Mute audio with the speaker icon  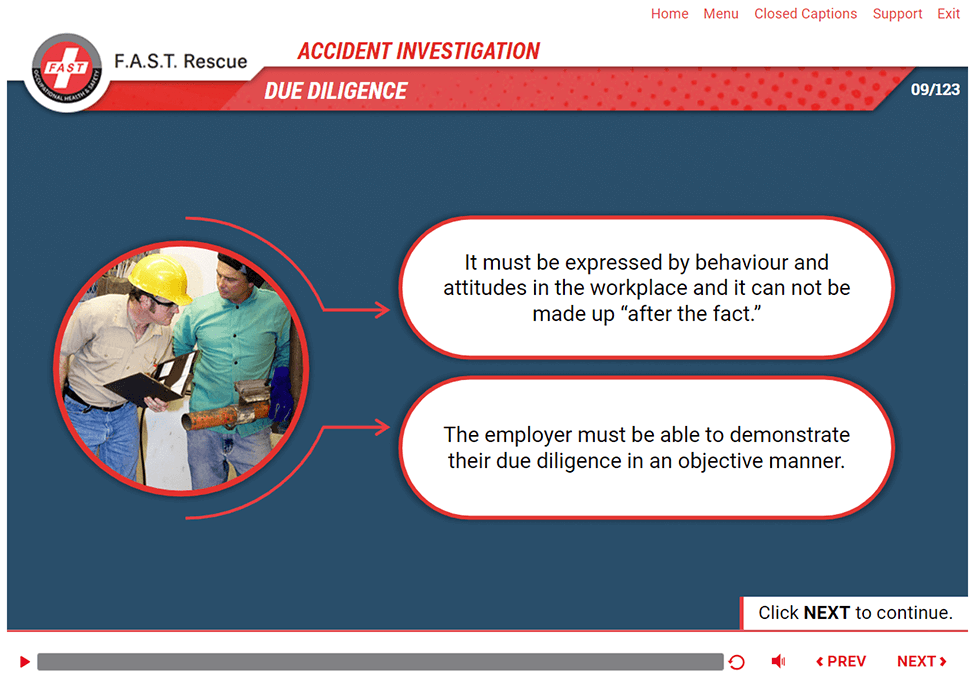778,662
